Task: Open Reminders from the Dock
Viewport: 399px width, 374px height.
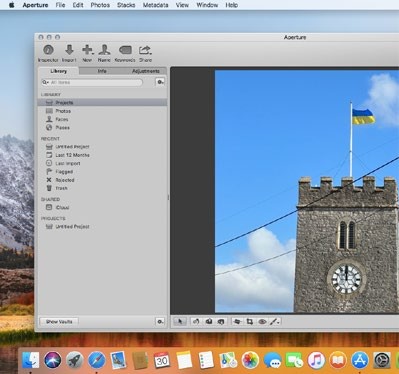Action: pyautogui.click(x=206, y=360)
